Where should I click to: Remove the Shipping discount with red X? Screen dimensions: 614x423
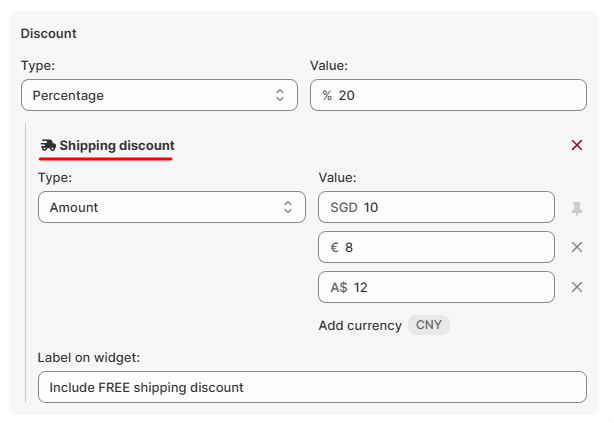click(576, 145)
